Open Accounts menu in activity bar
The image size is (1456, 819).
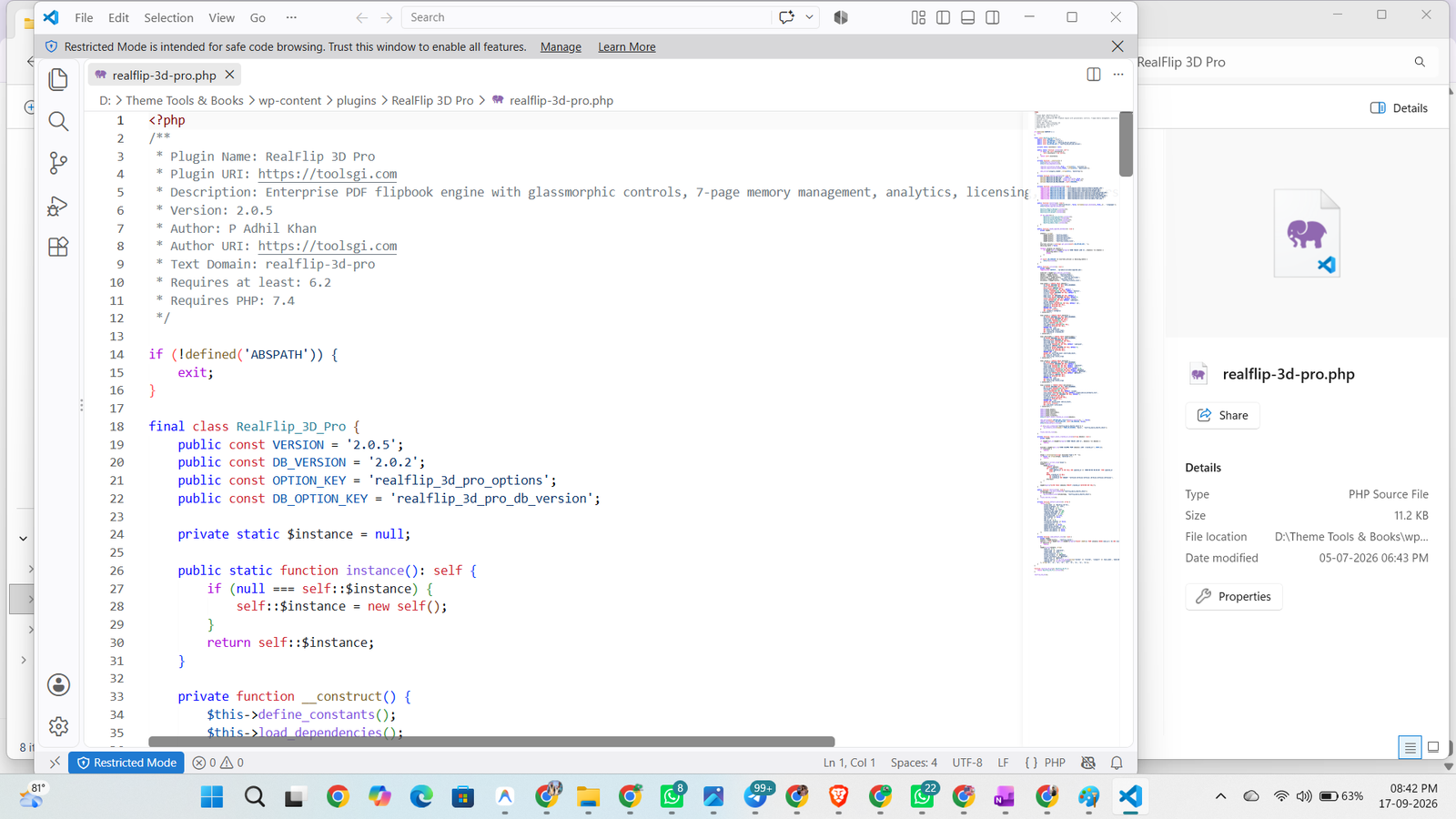(x=58, y=685)
